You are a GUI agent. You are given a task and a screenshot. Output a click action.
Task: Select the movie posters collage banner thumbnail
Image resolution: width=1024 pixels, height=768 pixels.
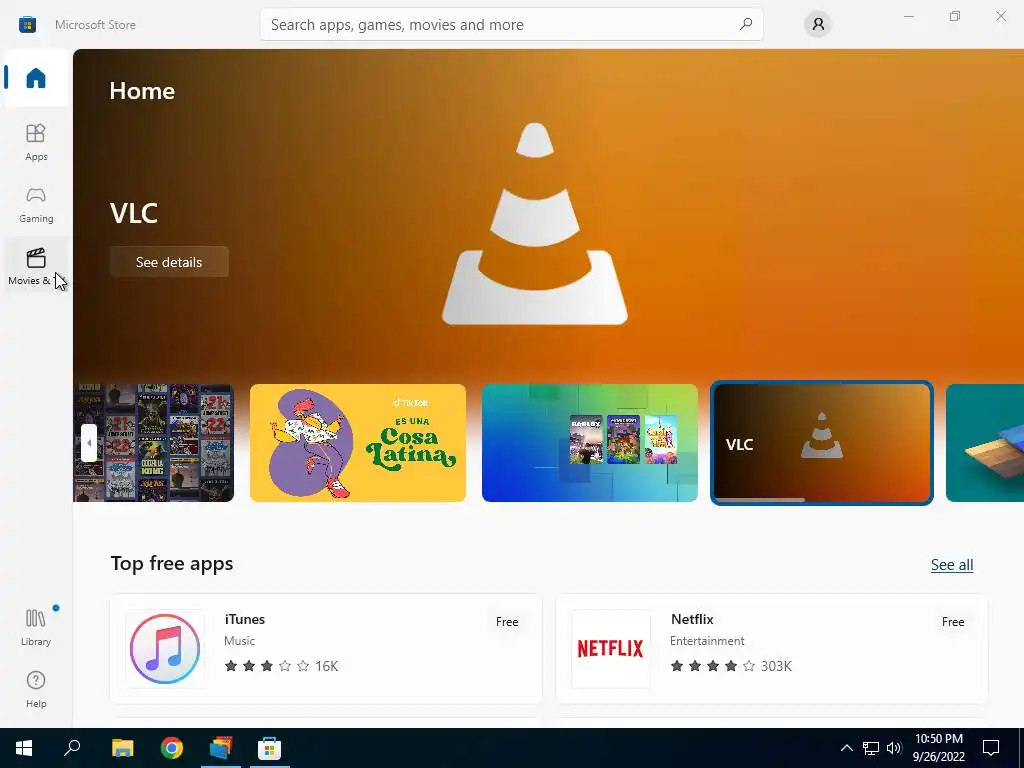(x=153, y=443)
